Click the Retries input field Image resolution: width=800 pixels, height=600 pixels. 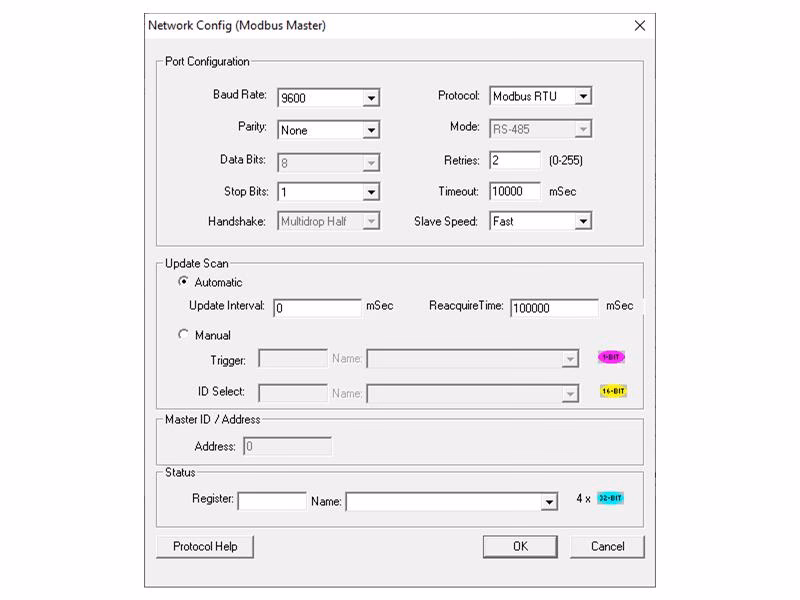(514, 160)
